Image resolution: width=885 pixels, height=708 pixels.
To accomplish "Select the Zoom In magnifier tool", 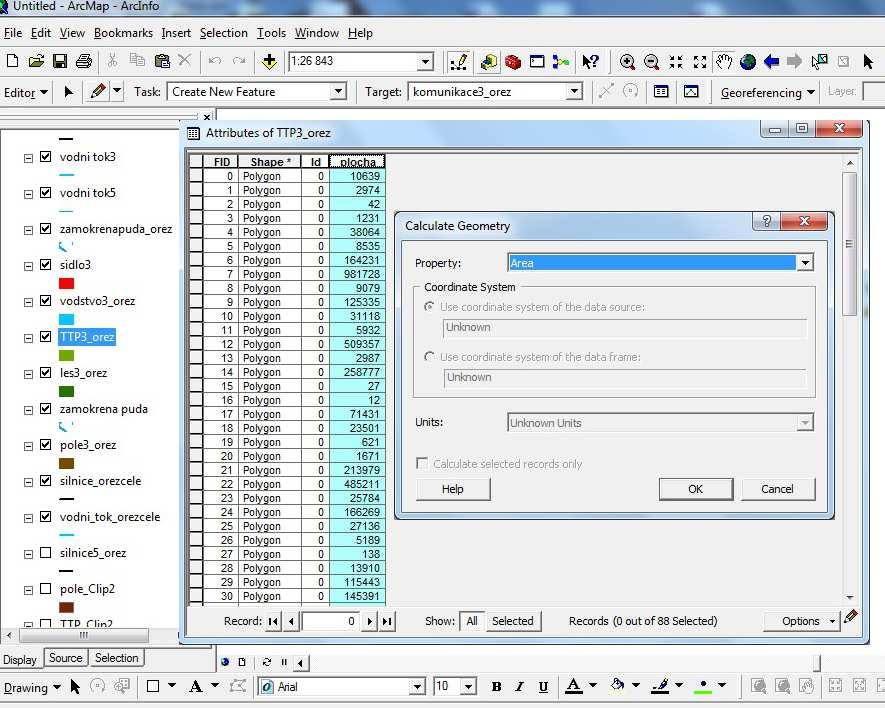I will tap(627, 61).
